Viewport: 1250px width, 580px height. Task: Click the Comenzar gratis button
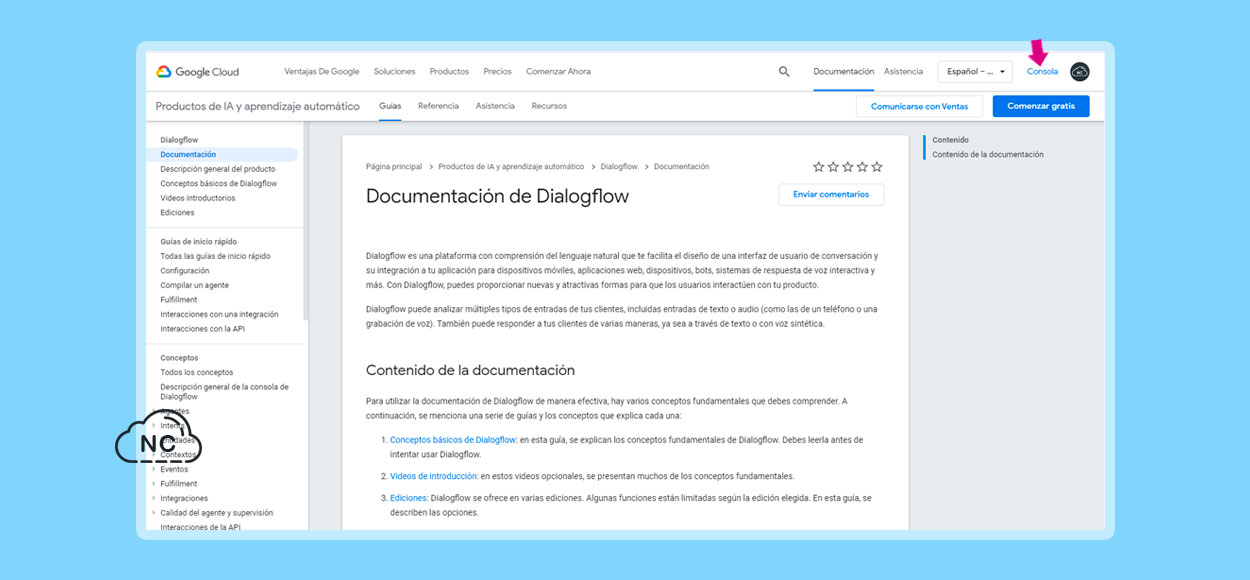tap(1041, 106)
